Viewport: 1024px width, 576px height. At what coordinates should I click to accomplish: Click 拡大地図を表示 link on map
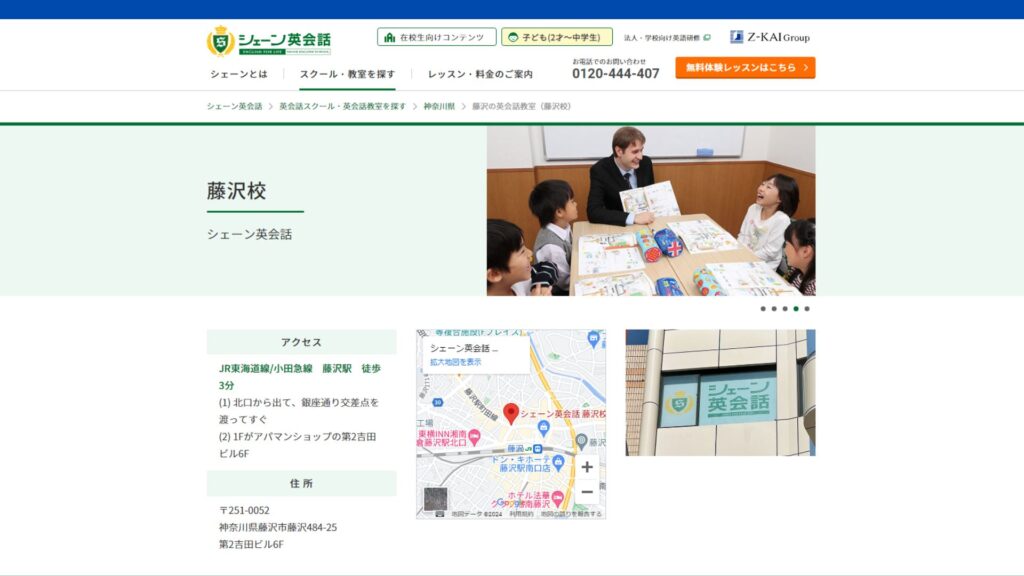click(x=455, y=362)
